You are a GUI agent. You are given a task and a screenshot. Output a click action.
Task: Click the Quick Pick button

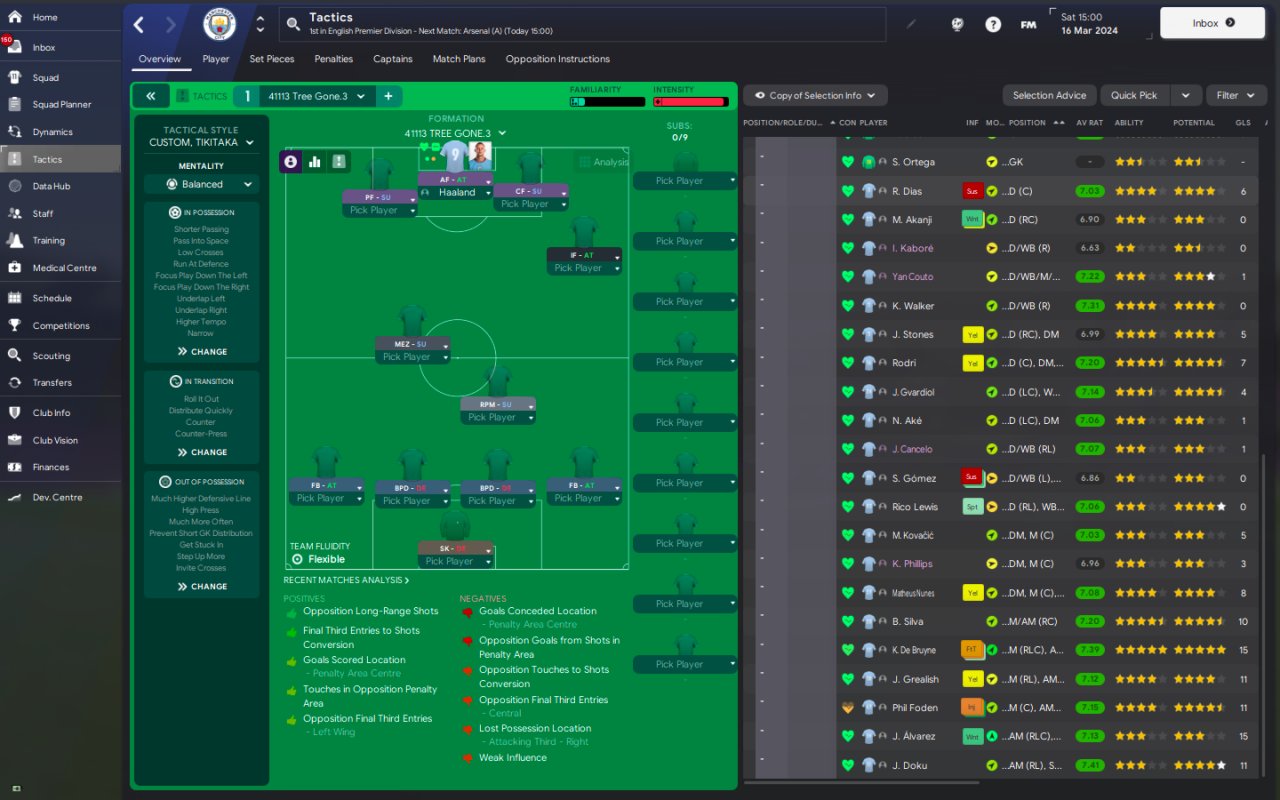tap(1134, 95)
